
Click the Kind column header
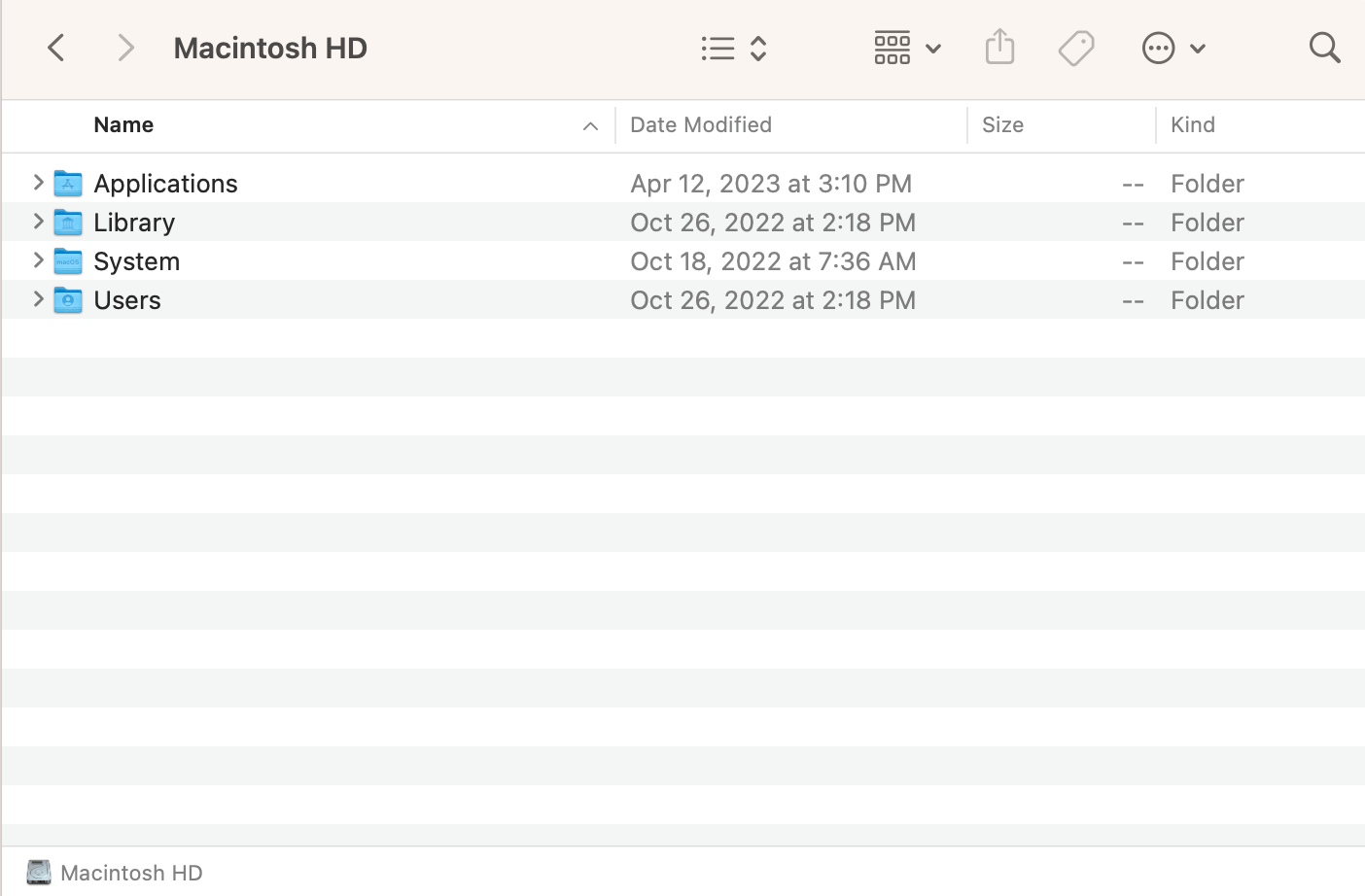(1193, 124)
